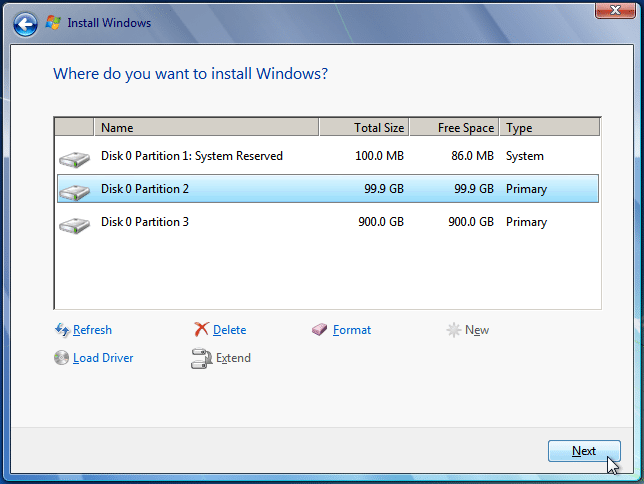The image size is (644, 484).
Task: Click the System type cell
Action: click(x=524, y=156)
